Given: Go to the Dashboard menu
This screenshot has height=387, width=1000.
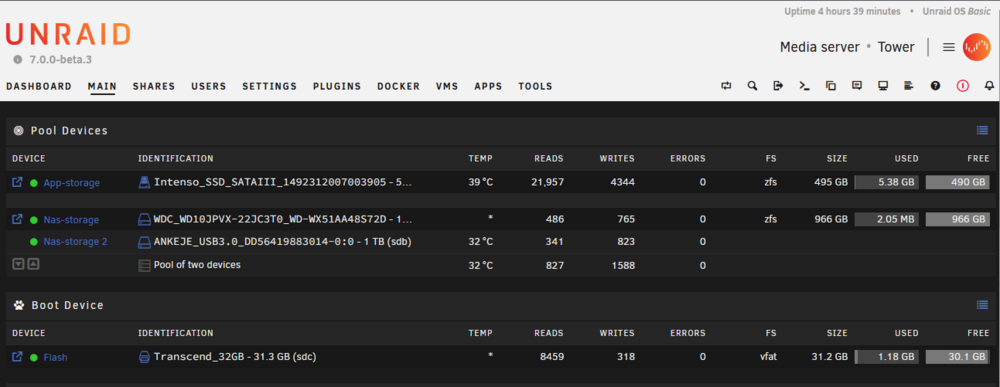Looking at the screenshot, I should [x=39, y=86].
